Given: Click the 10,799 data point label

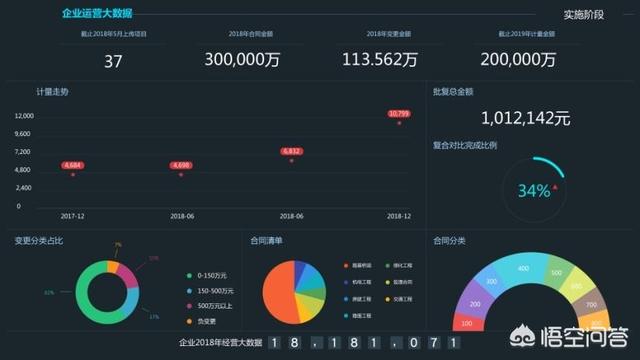Looking at the screenshot, I should click(399, 114).
